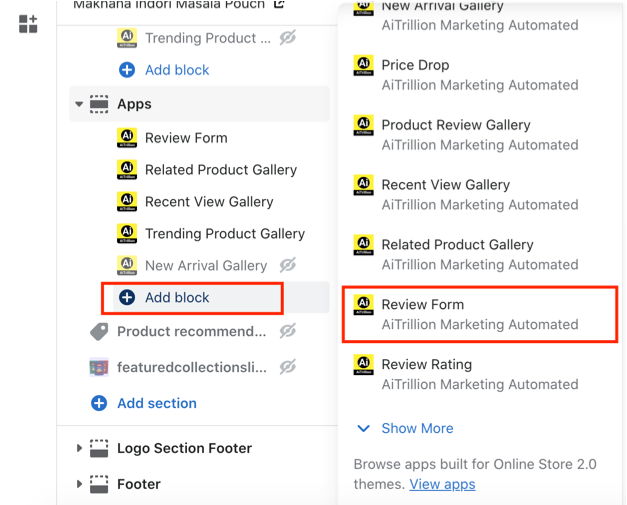Screen dimensions: 627x505
Task: Click the plus icon of the Add block above Apps
Action: pyautogui.click(x=127, y=70)
